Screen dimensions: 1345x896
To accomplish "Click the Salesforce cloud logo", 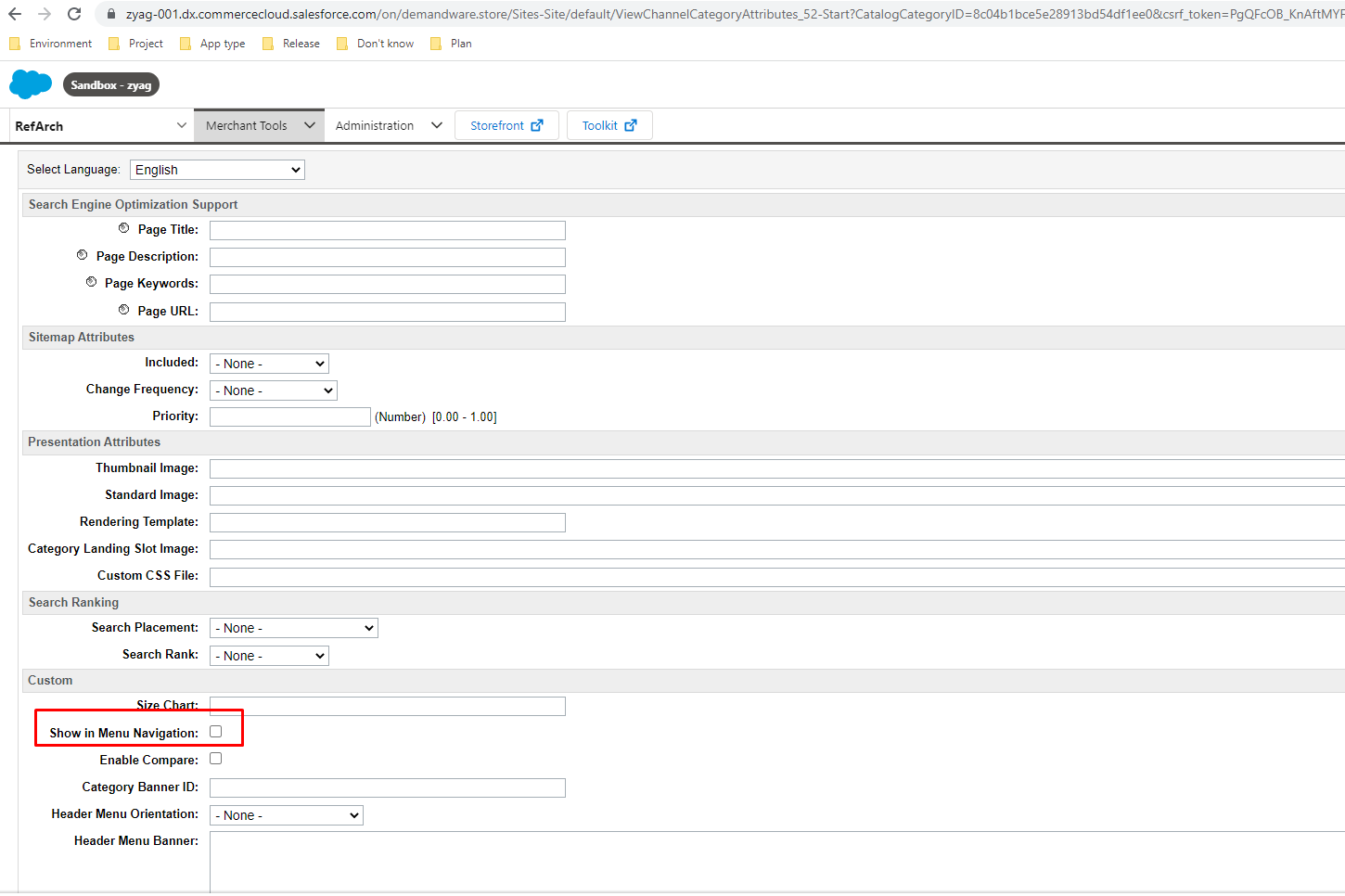I will point(31,84).
